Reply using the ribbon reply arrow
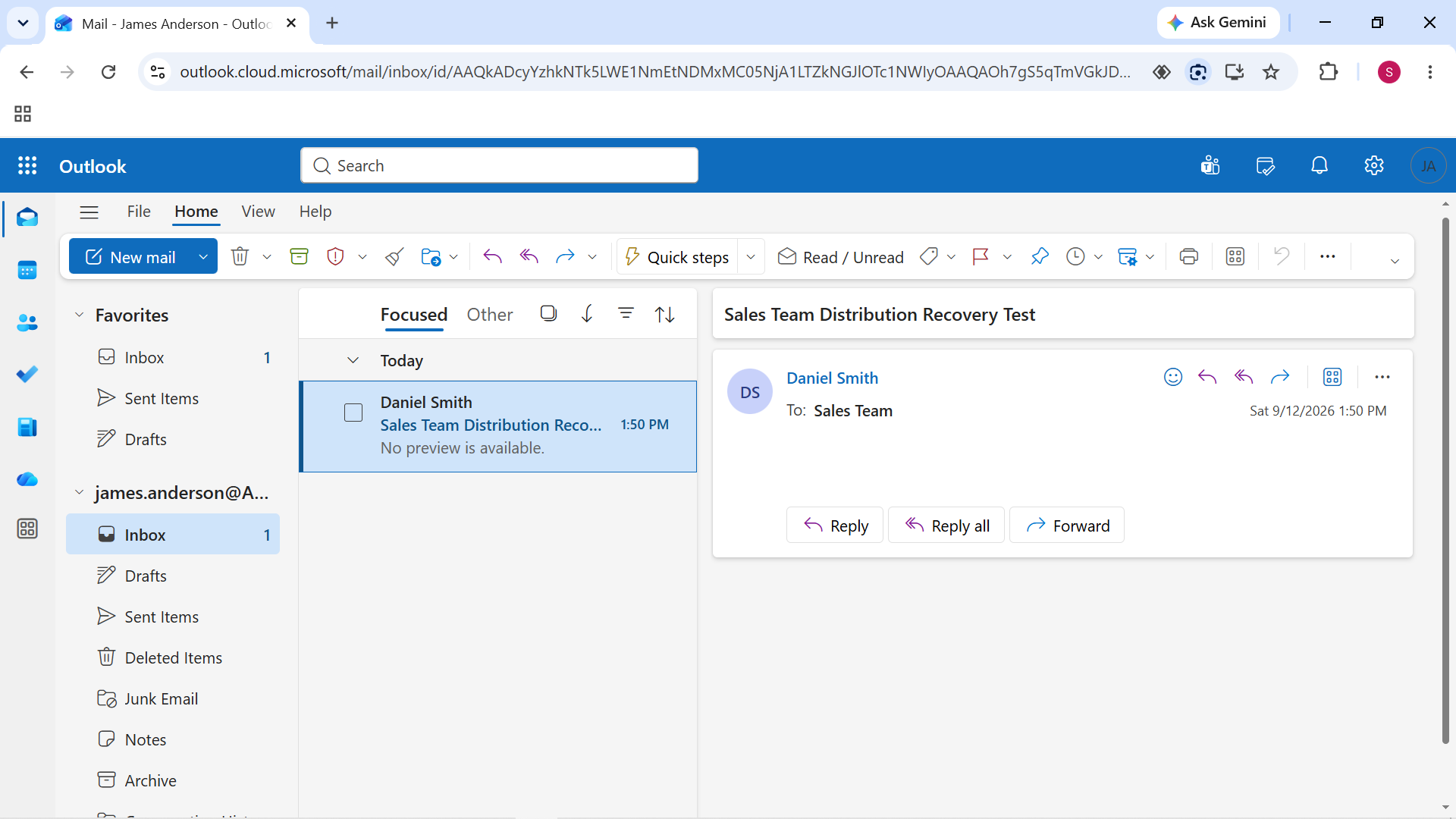 [493, 257]
